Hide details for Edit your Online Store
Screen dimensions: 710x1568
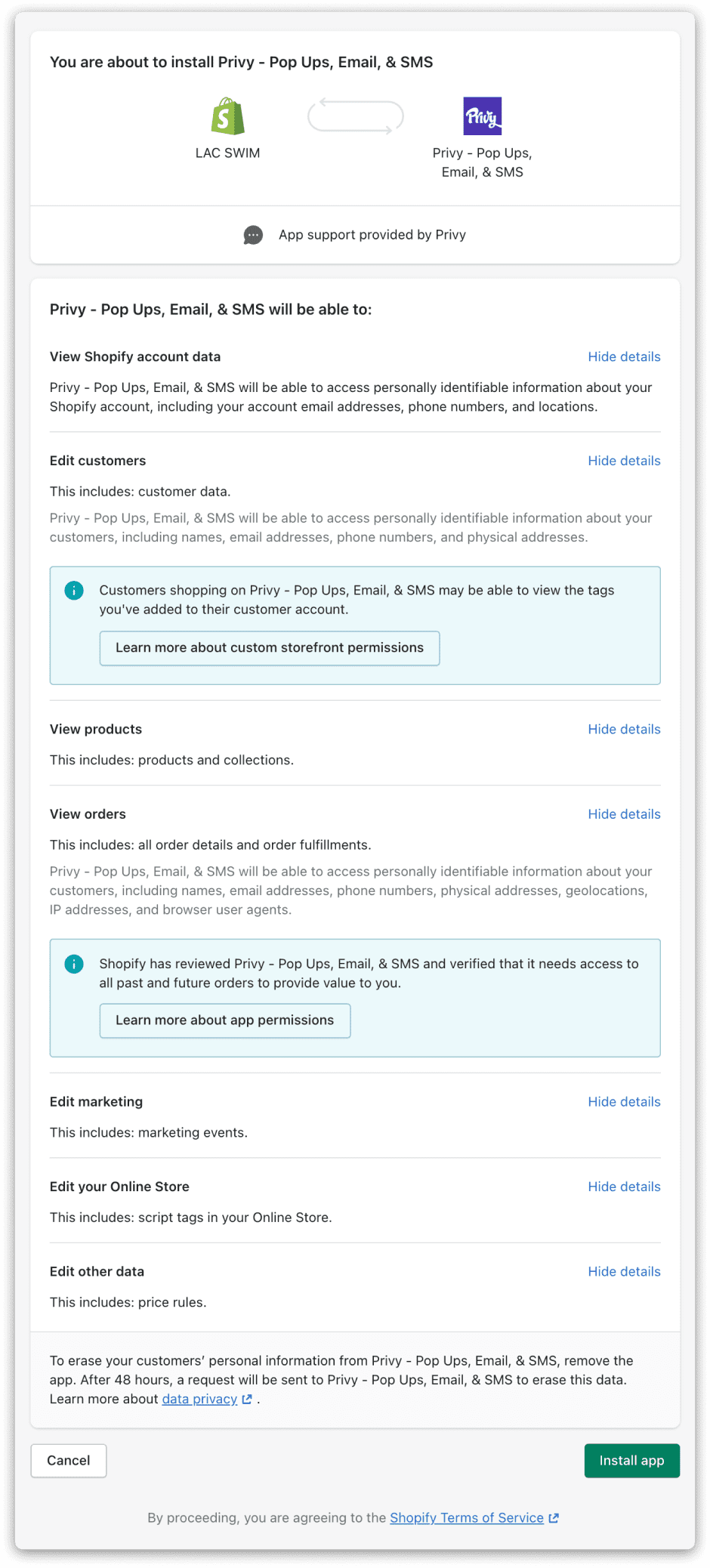click(624, 1186)
